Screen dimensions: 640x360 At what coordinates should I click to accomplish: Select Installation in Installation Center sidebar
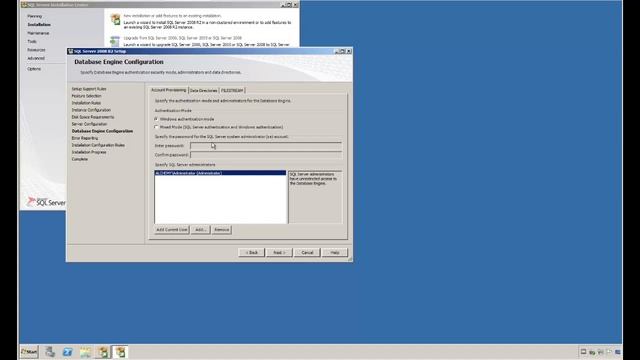point(39,24)
